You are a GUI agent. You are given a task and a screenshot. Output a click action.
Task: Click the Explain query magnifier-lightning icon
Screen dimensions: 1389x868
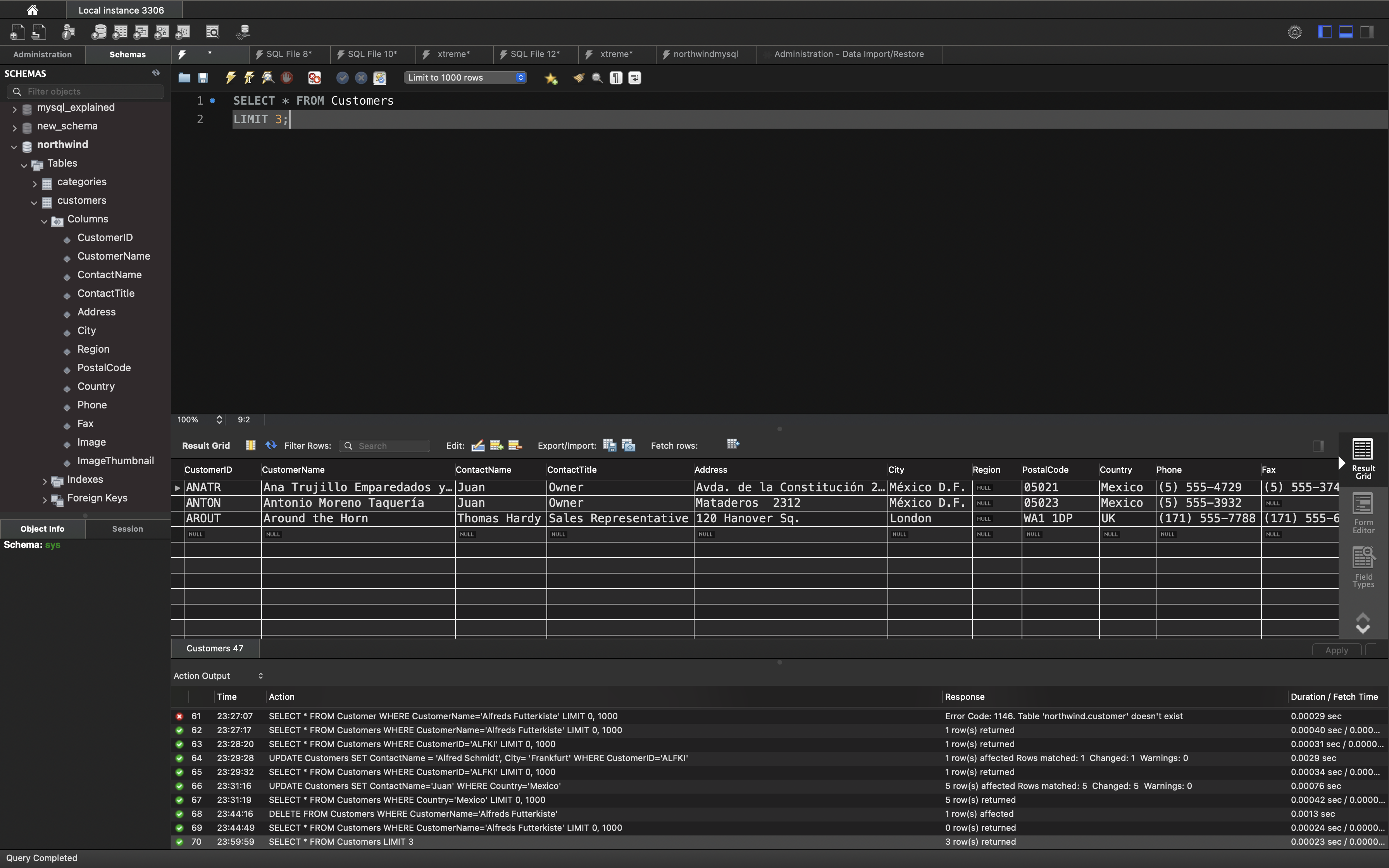[268, 77]
